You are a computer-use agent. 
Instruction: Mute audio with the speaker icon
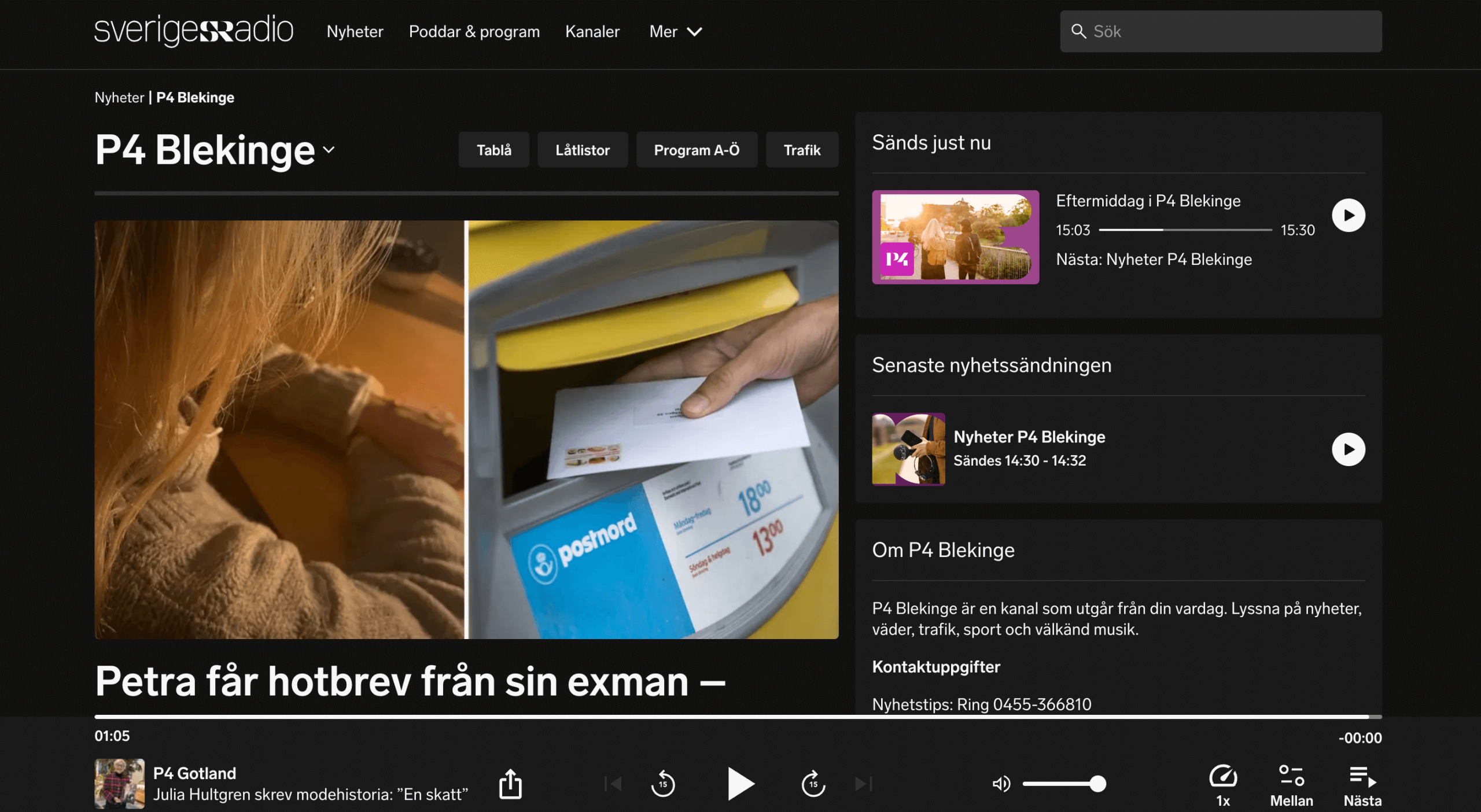(x=1001, y=784)
